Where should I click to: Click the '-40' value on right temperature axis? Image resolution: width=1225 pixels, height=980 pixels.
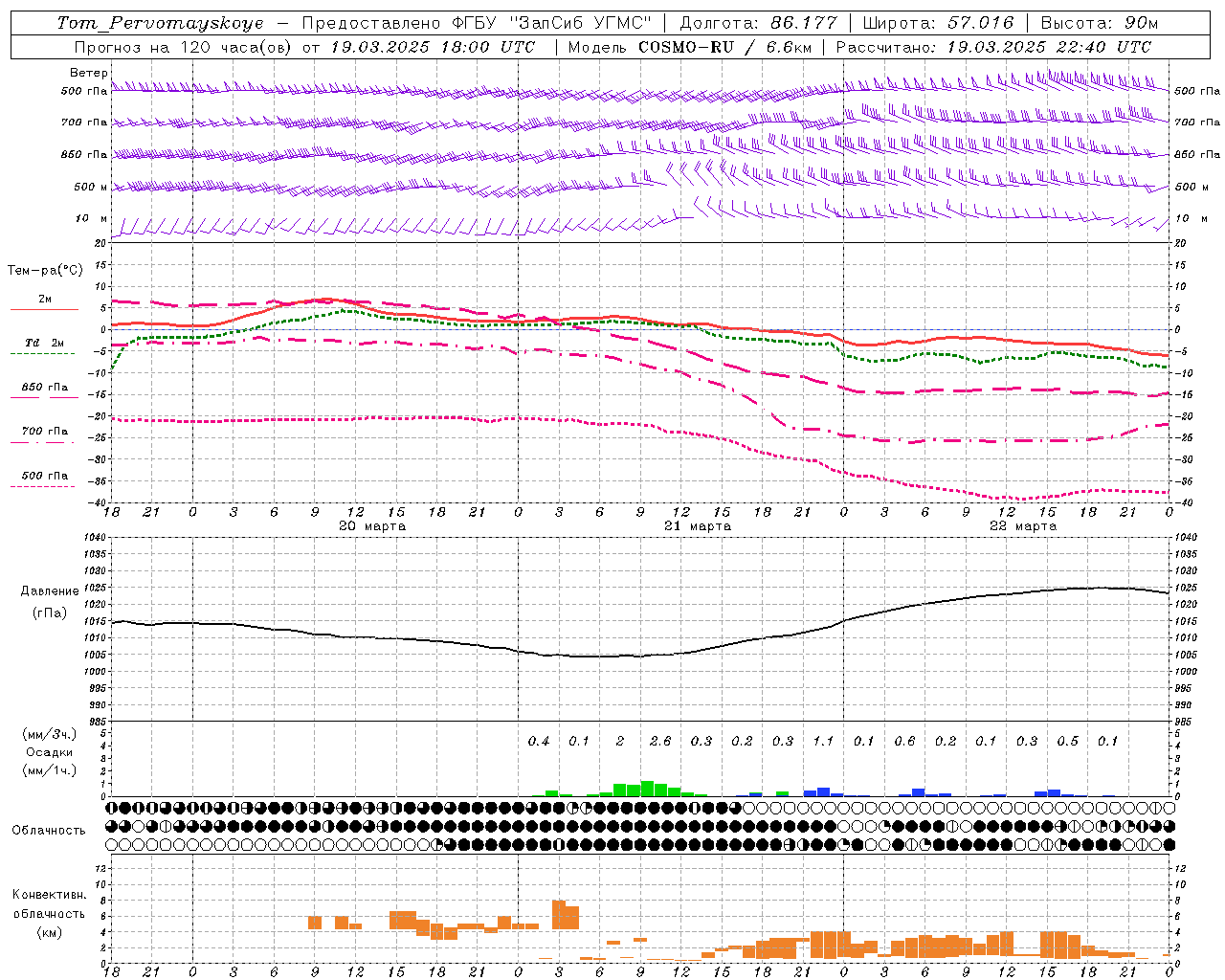1183,503
